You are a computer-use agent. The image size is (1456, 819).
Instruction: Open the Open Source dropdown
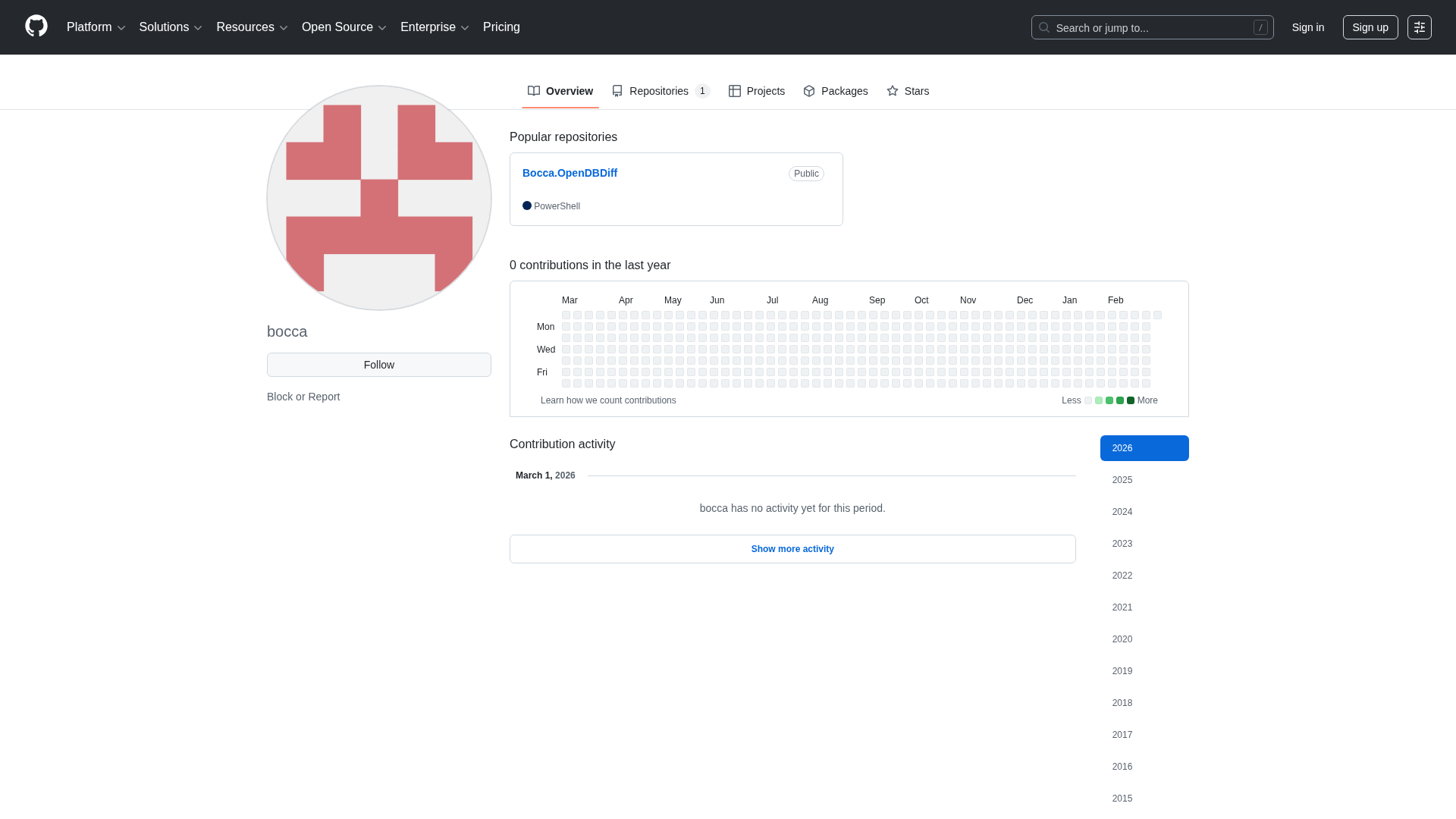(344, 27)
